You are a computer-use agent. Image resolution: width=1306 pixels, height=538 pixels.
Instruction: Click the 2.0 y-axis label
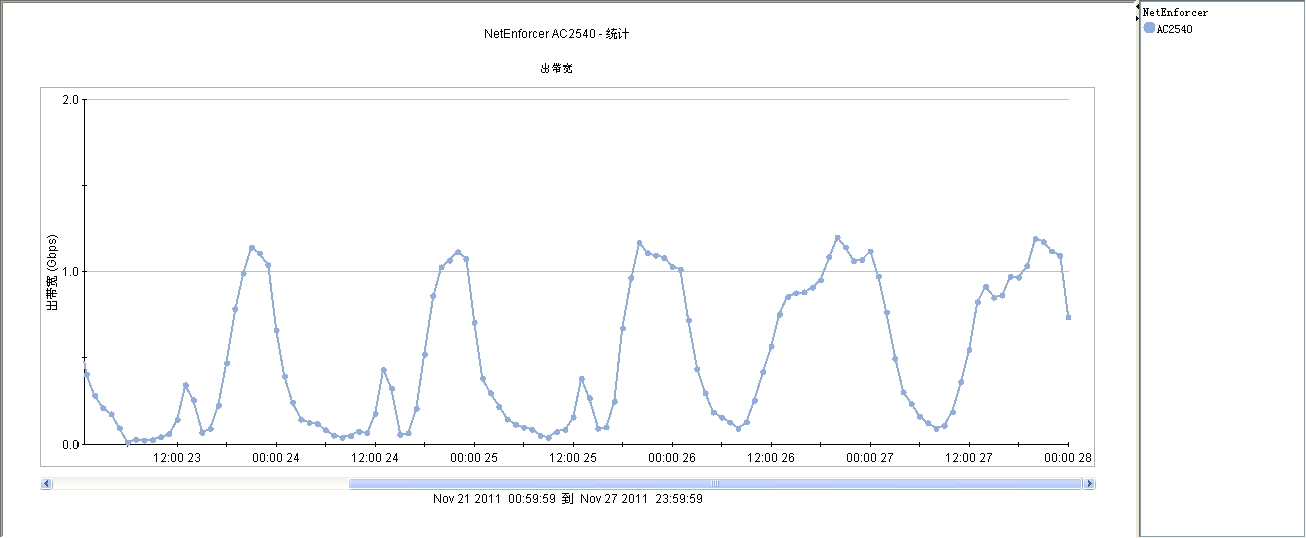pos(71,100)
